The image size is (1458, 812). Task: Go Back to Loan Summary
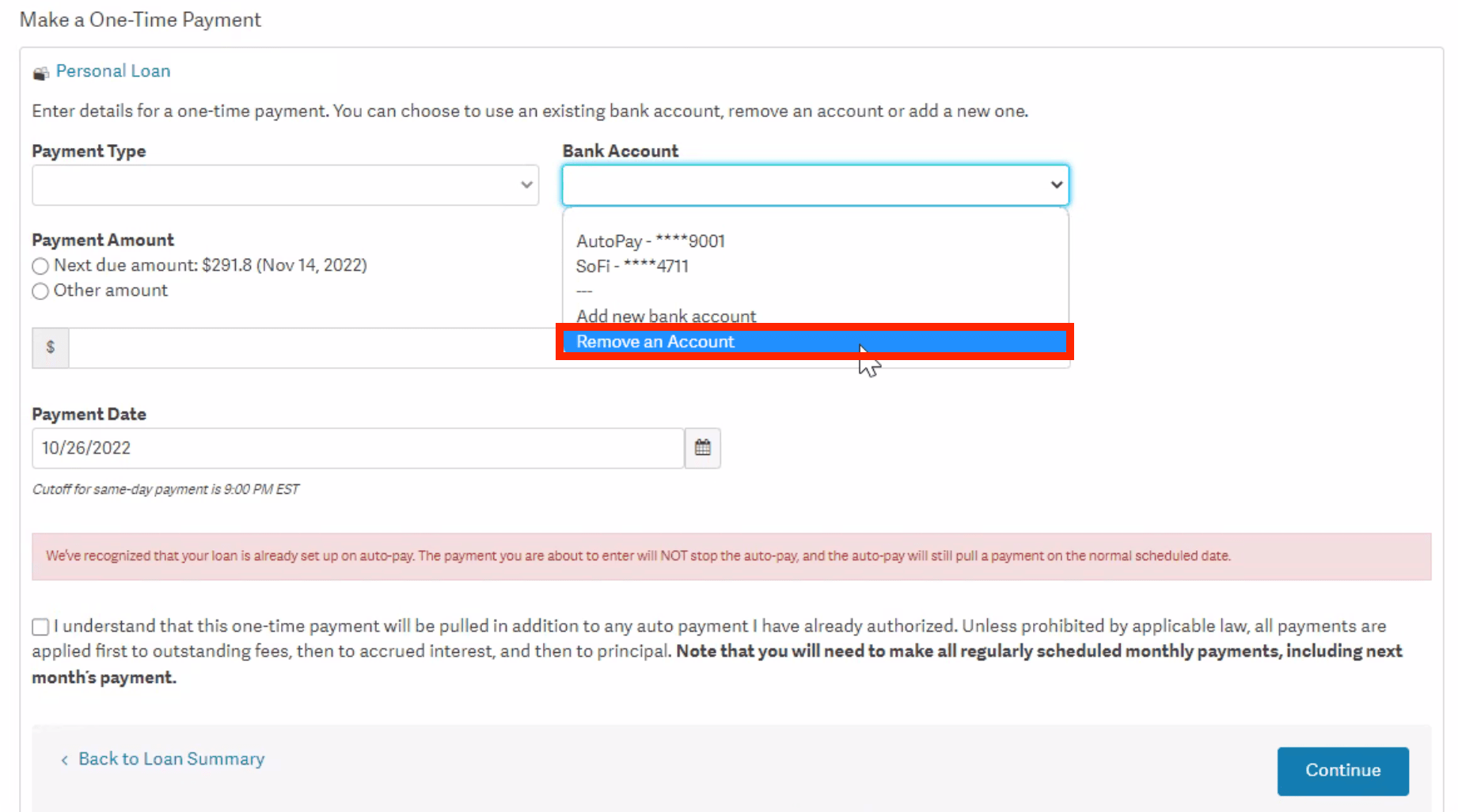click(x=171, y=758)
